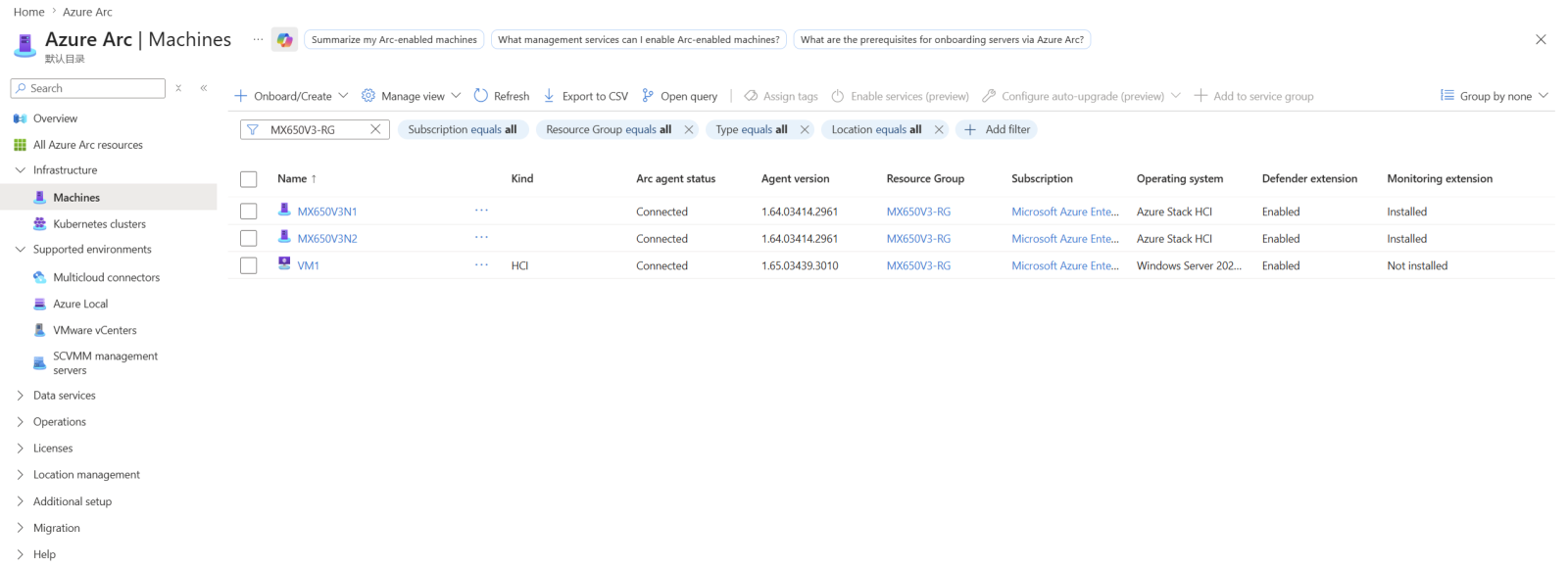
Task: Expand the Licenses section
Action: click(20, 449)
